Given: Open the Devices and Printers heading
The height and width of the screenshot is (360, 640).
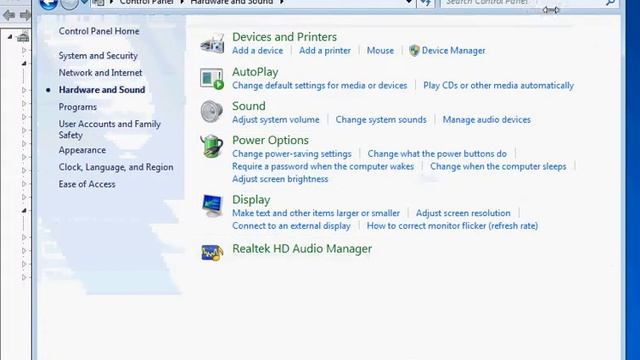Looking at the screenshot, I should coord(284,37).
